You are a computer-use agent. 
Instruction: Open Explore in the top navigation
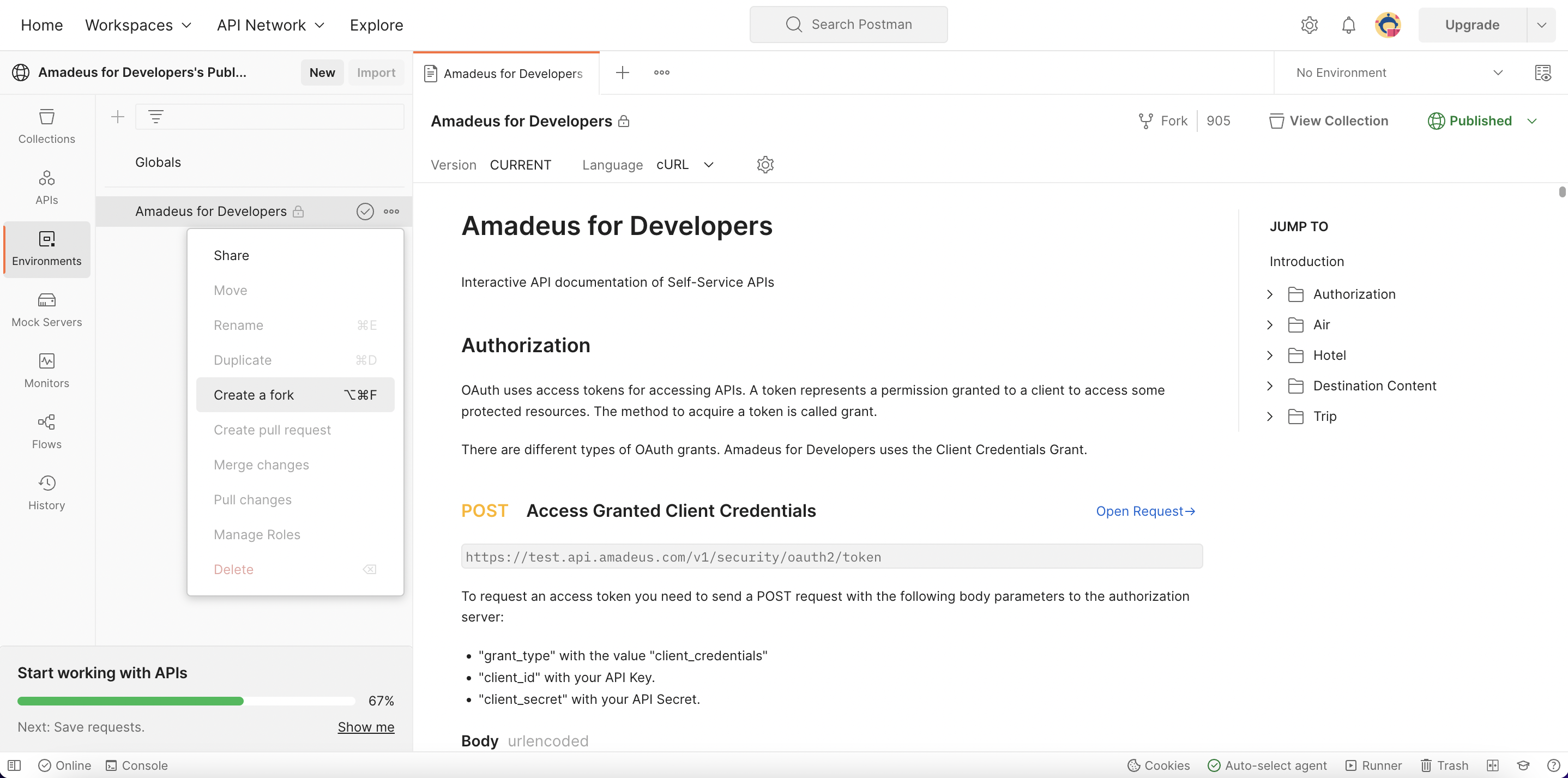tap(376, 25)
